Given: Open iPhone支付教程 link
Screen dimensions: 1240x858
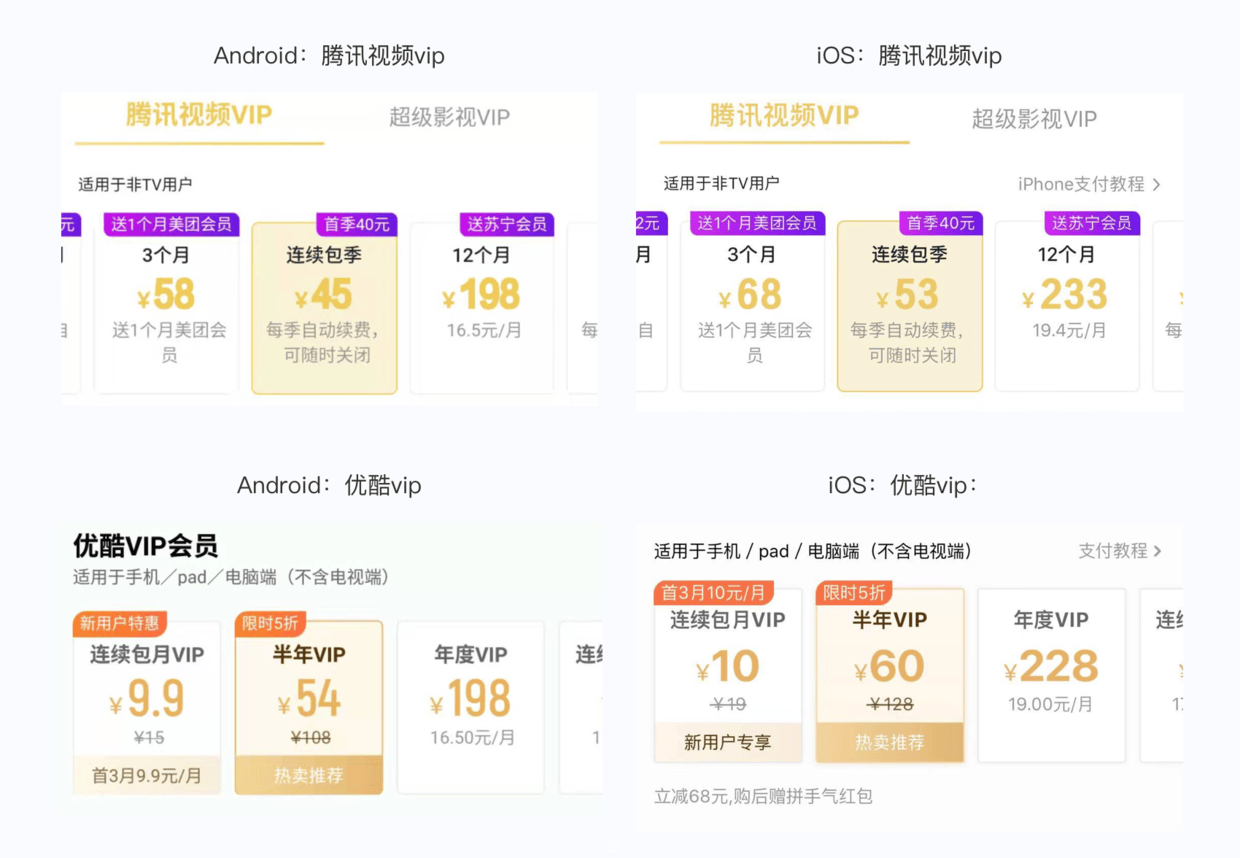Looking at the screenshot, I should 1081,184.
